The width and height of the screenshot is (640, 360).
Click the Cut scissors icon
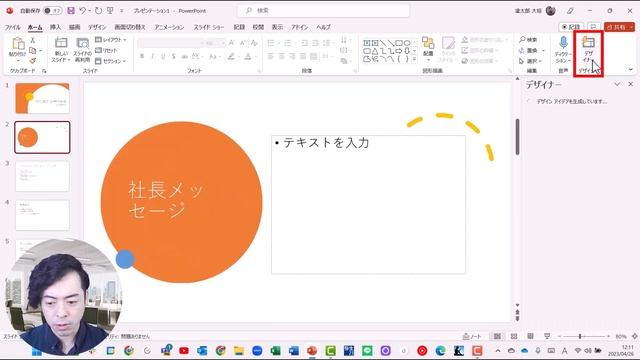pyautogui.click(x=33, y=40)
